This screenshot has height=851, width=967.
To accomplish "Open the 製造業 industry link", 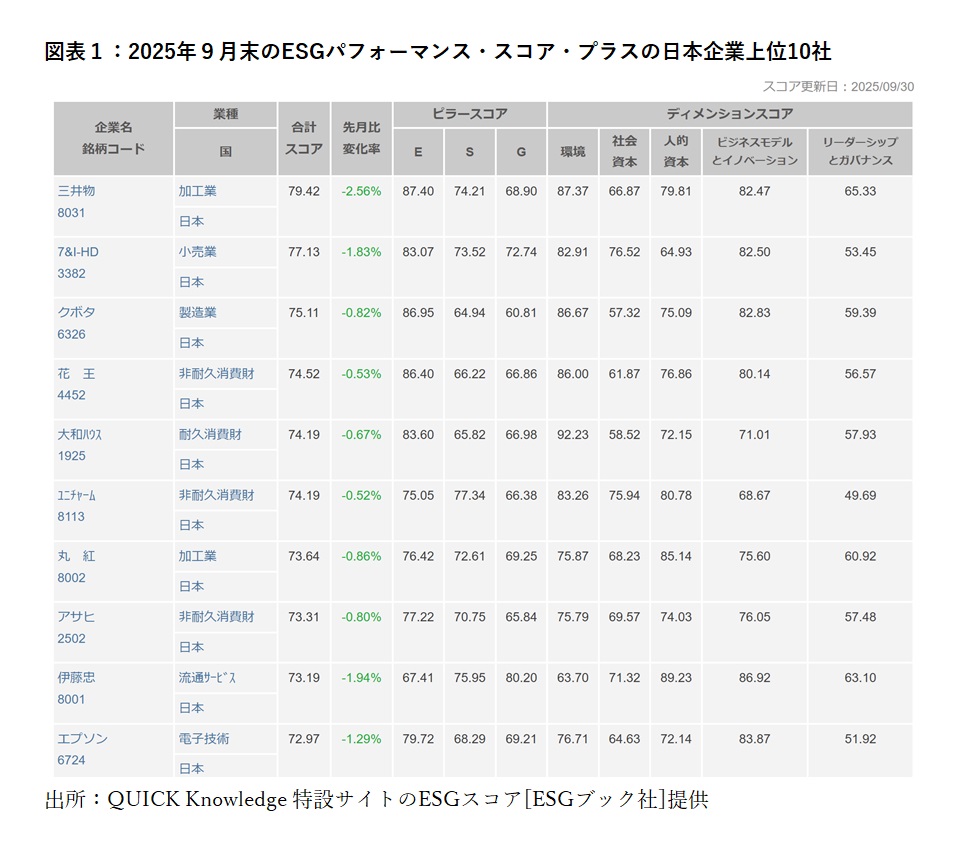I will coord(198,313).
